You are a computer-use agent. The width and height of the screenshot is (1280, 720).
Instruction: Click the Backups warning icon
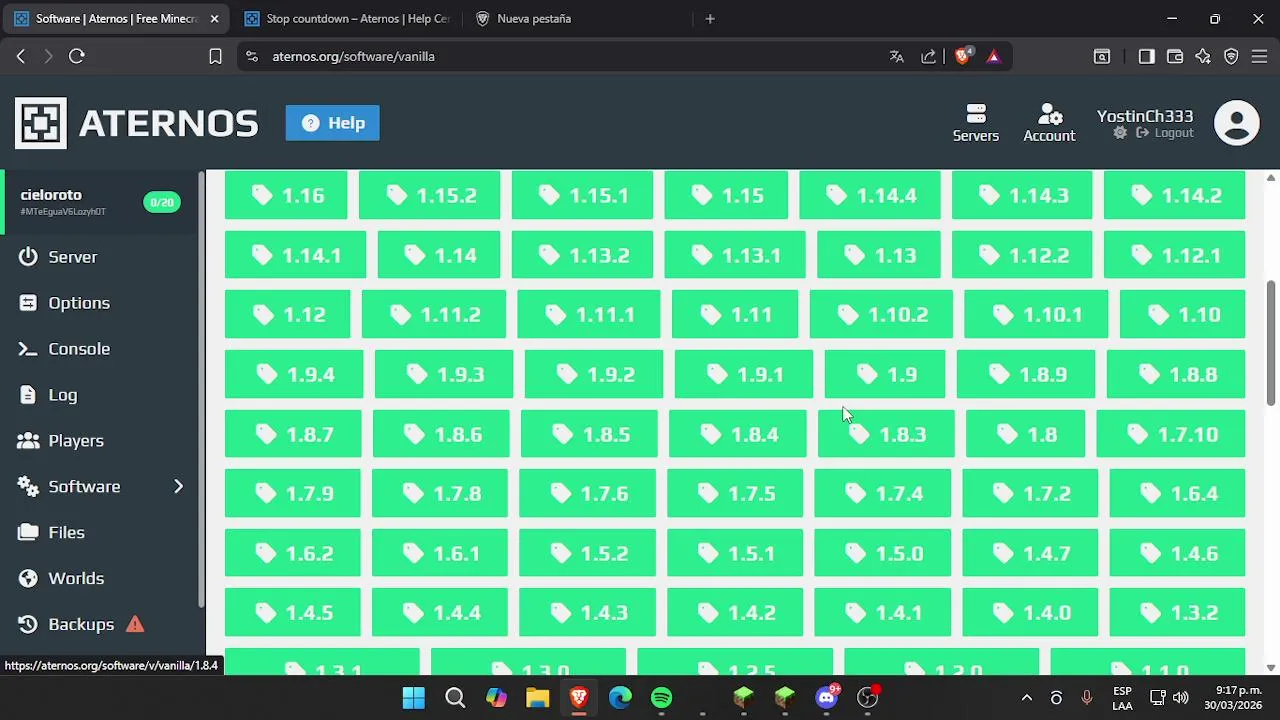pyautogui.click(x=135, y=624)
